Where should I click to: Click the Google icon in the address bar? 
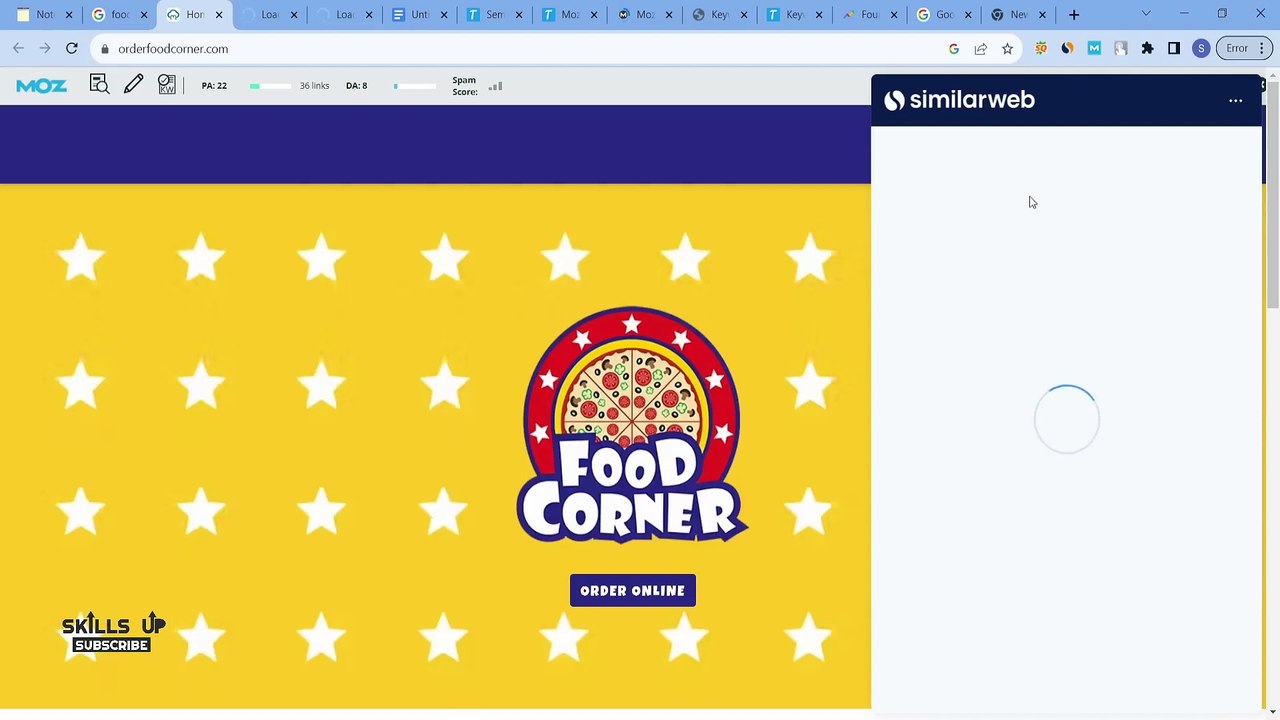point(954,48)
